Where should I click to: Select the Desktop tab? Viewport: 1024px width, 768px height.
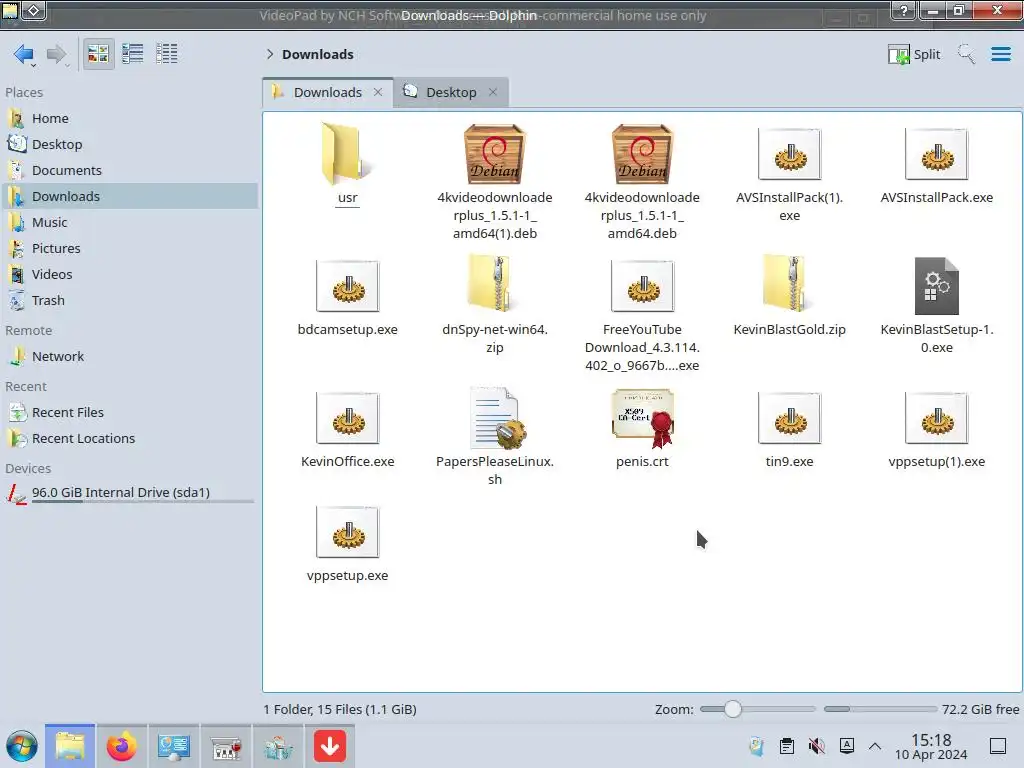pos(451,92)
